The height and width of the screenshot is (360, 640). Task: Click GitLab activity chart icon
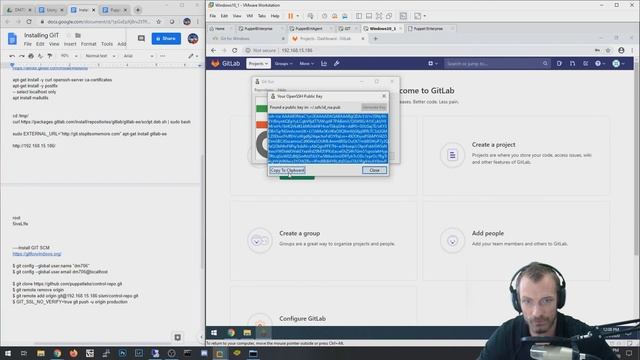(324, 63)
